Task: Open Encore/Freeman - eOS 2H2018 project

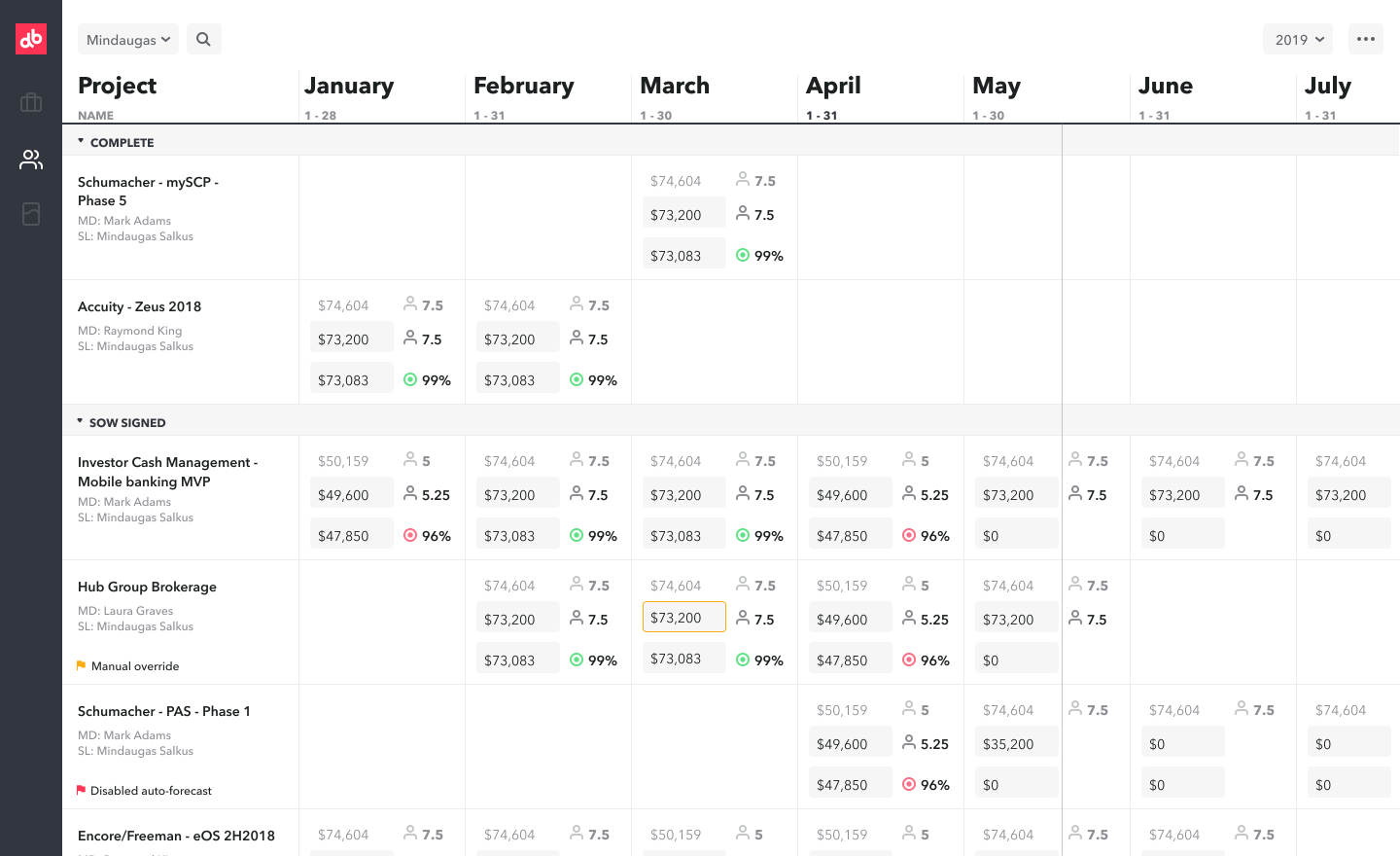Action: [176, 836]
